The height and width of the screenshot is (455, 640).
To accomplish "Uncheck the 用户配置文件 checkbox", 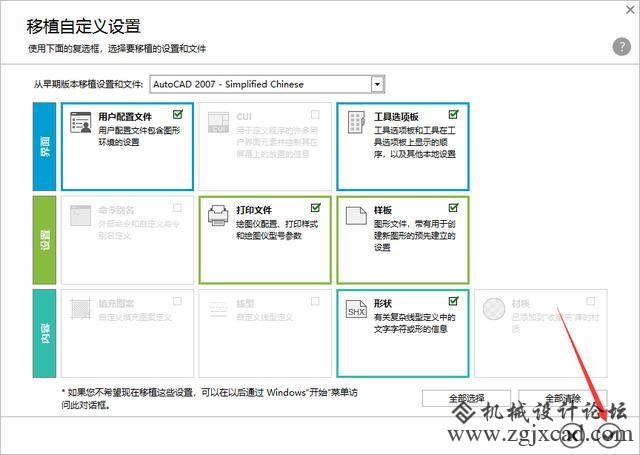I will [178, 114].
